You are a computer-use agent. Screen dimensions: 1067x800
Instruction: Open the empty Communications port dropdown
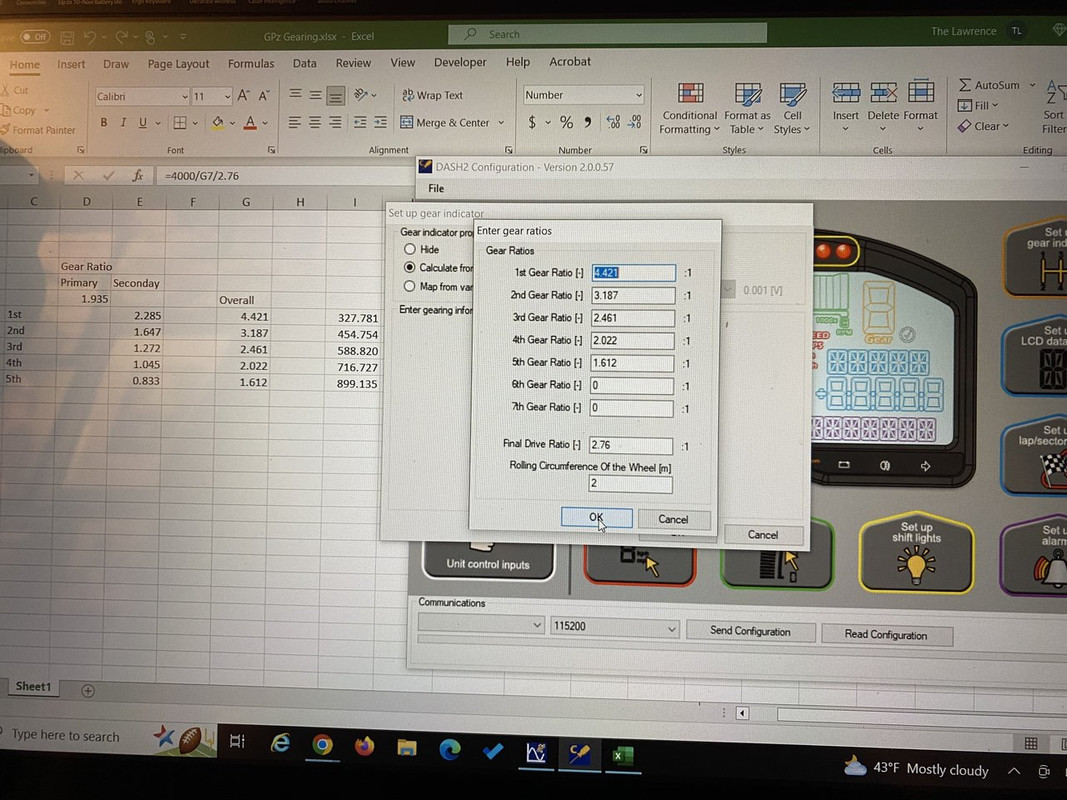click(536, 624)
